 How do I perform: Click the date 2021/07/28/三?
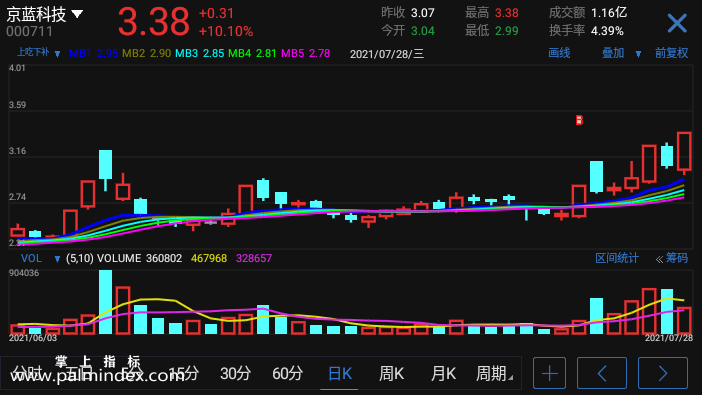[x=387, y=54]
